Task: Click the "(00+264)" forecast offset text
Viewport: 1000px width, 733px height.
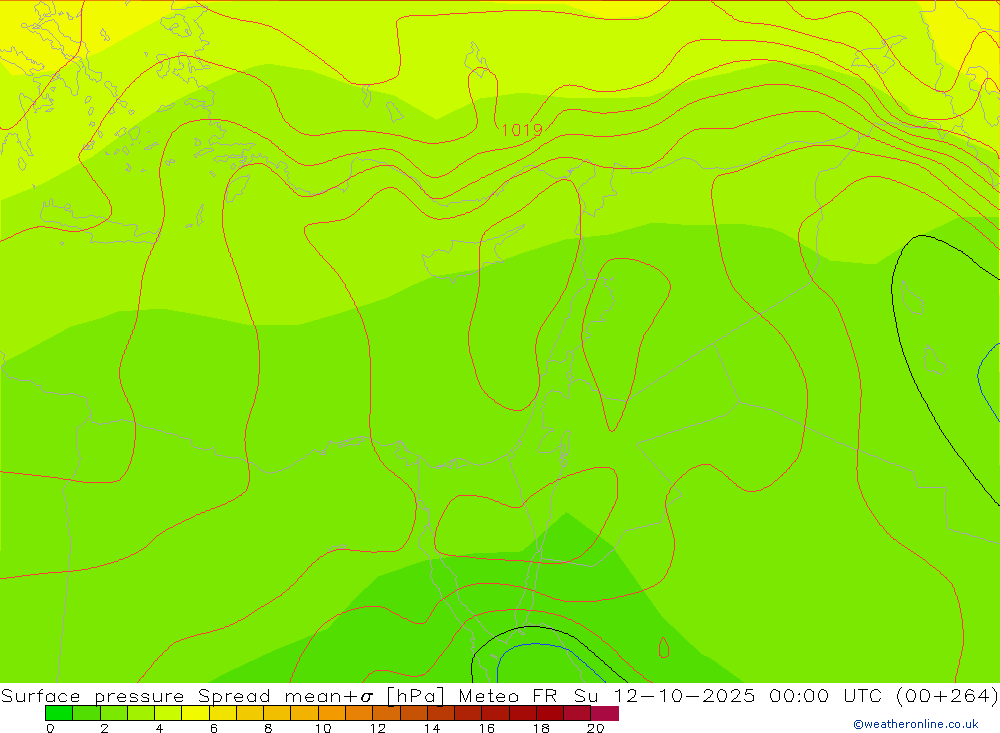Action: pyautogui.click(x=947, y=695)
